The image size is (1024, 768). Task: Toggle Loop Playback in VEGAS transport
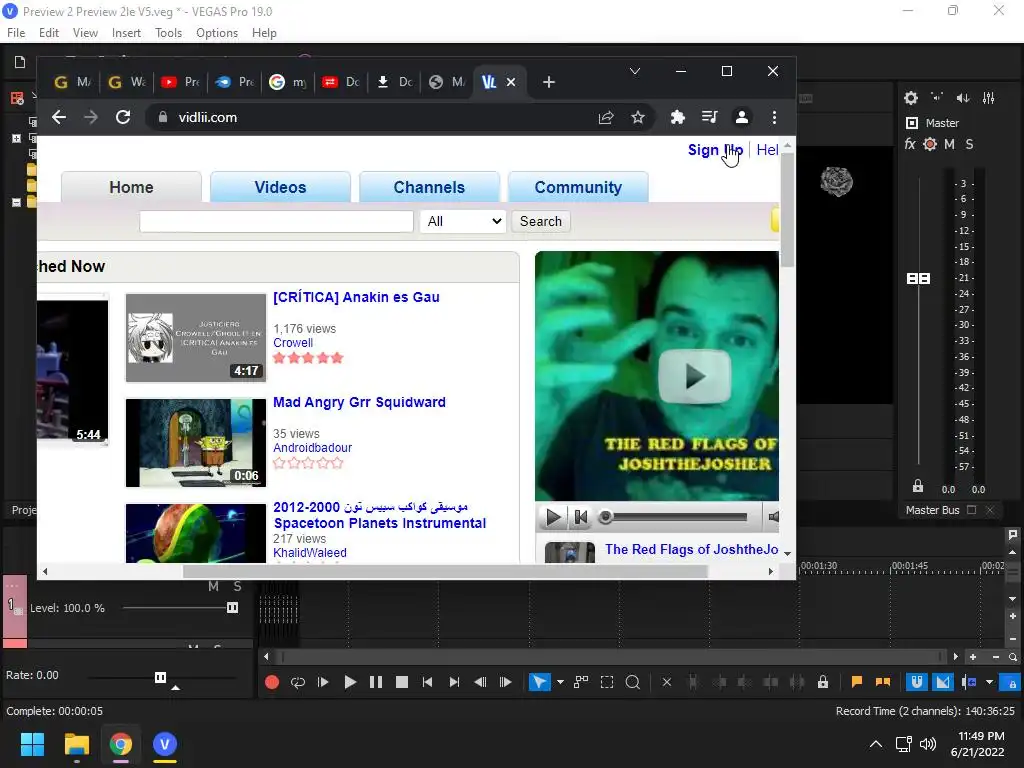298,682
